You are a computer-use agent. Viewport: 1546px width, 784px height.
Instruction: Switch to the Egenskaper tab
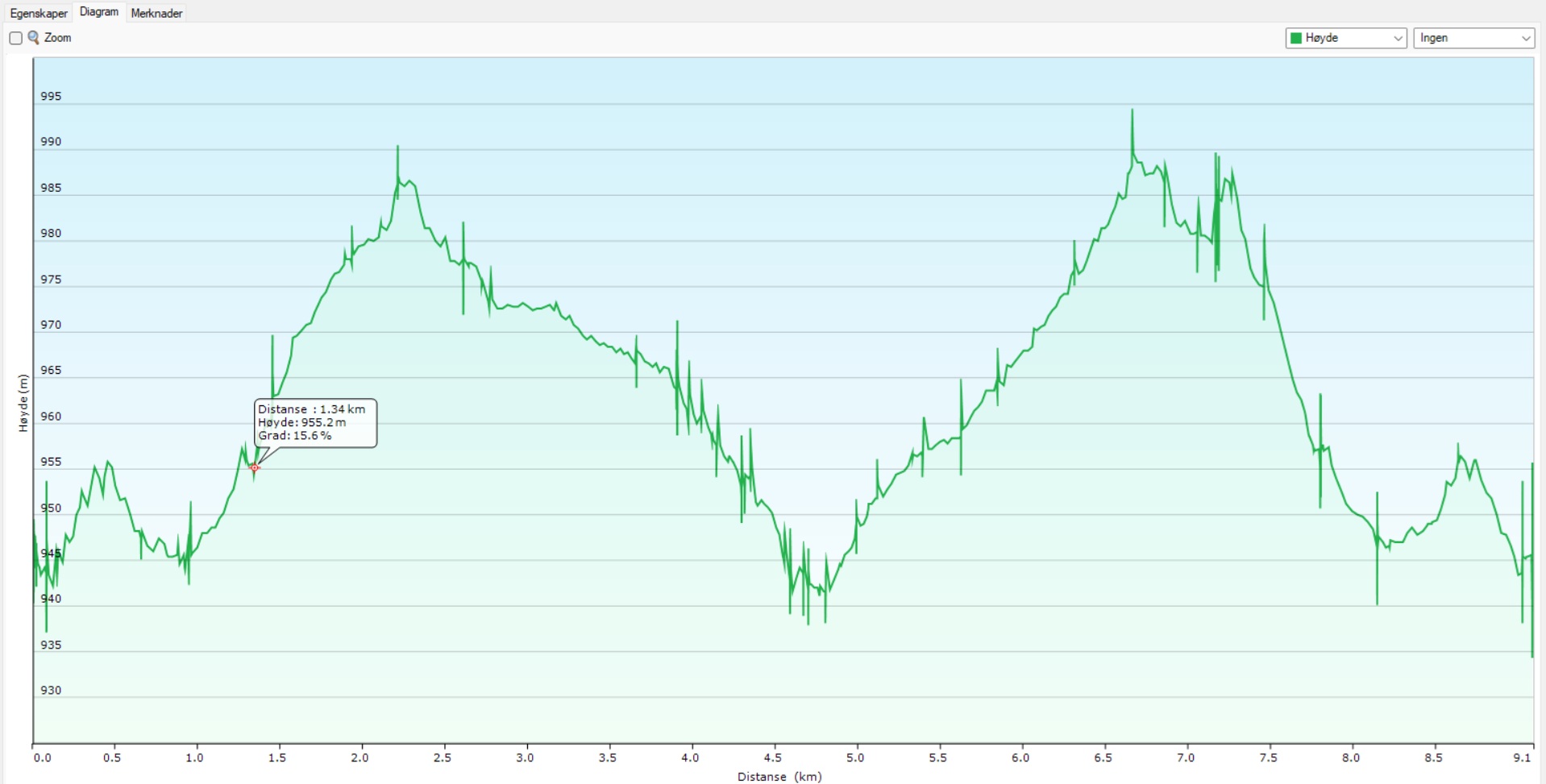(39, 13)
